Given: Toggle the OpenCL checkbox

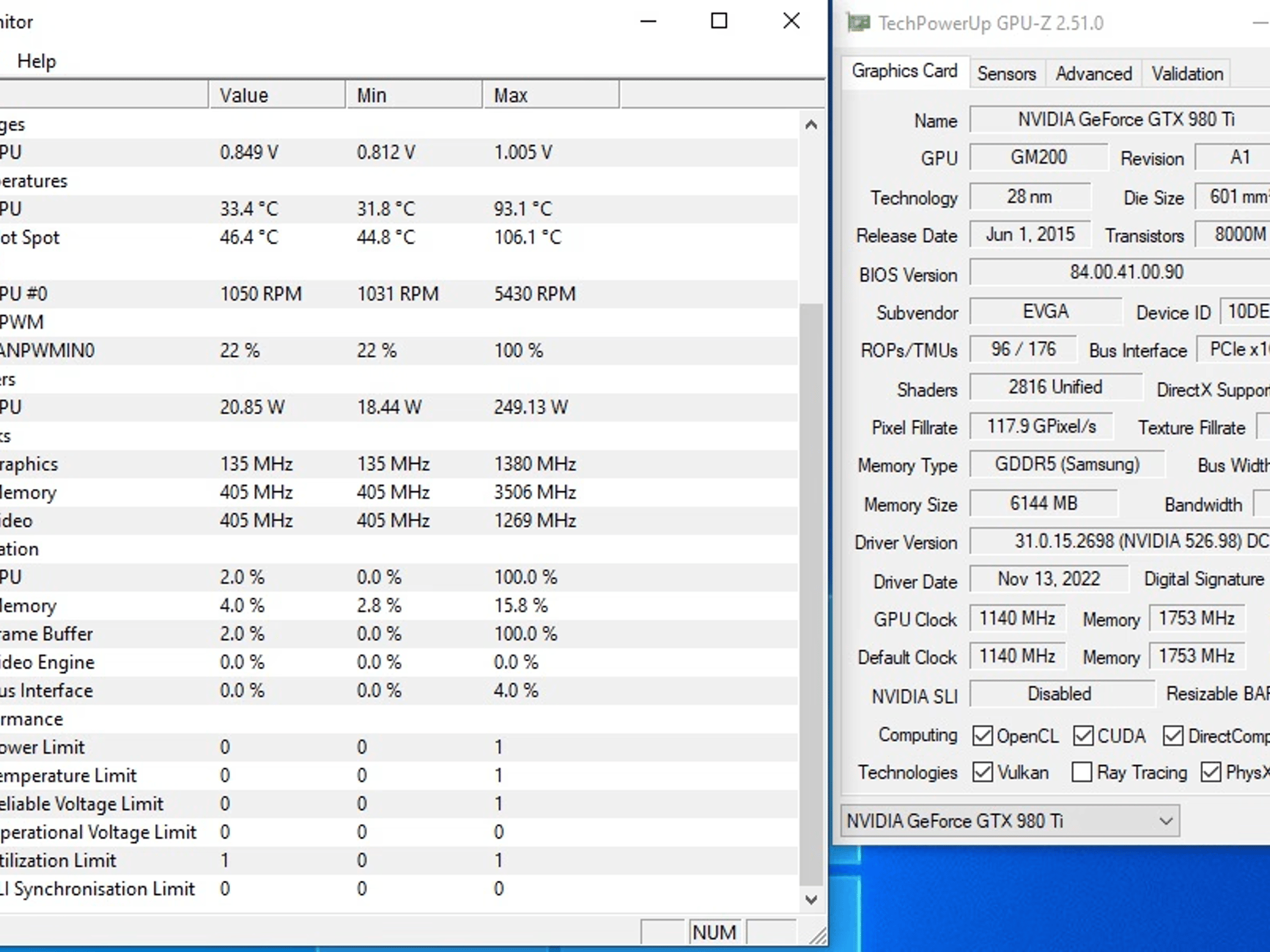Looking at the screenshot, I should pos(982,736).
